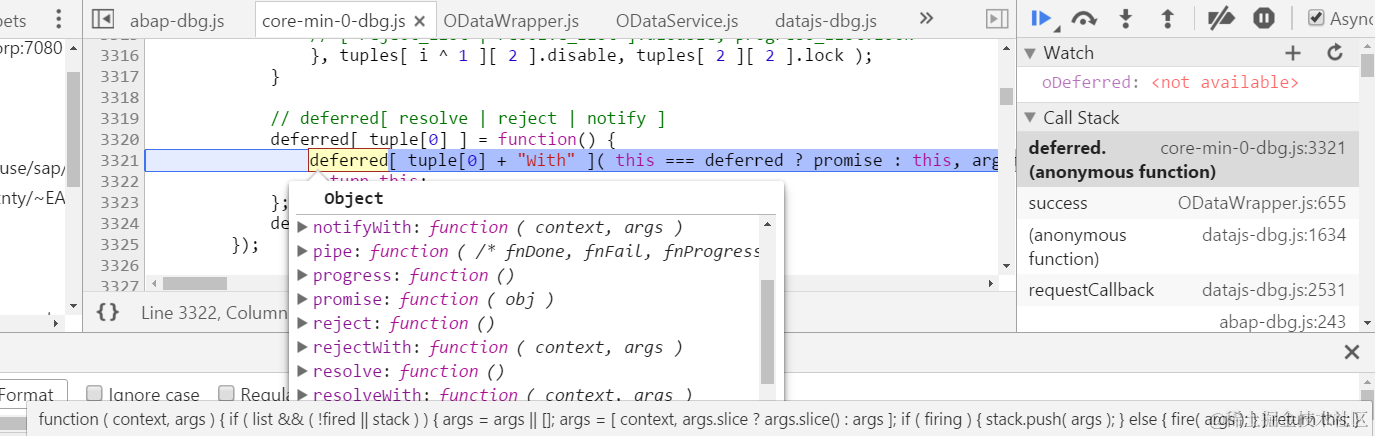Deactivate breakpoints
Viewport: 1375px width, 436px height.
[1221, 18]
